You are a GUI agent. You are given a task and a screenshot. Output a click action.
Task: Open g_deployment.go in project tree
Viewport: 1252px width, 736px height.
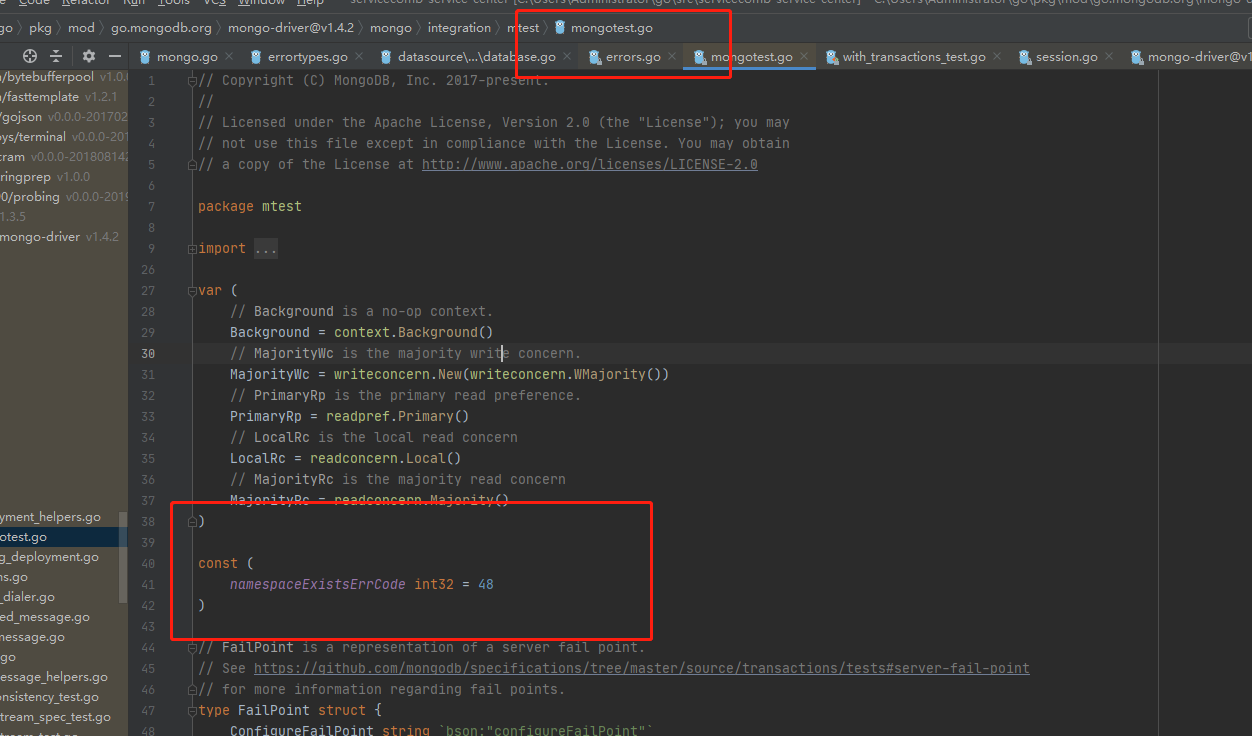tap(50, 557)
